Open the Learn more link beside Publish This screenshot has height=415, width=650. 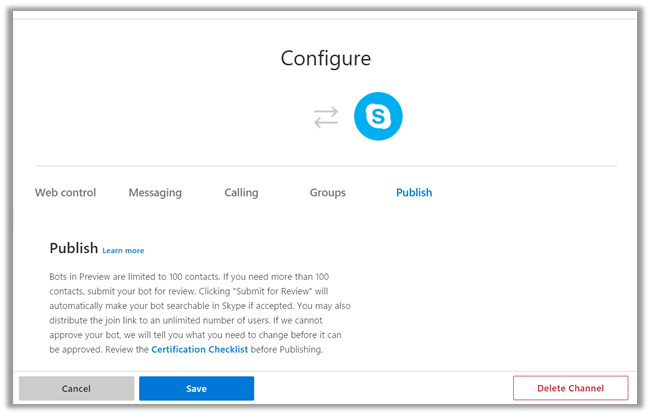point(123,251)
